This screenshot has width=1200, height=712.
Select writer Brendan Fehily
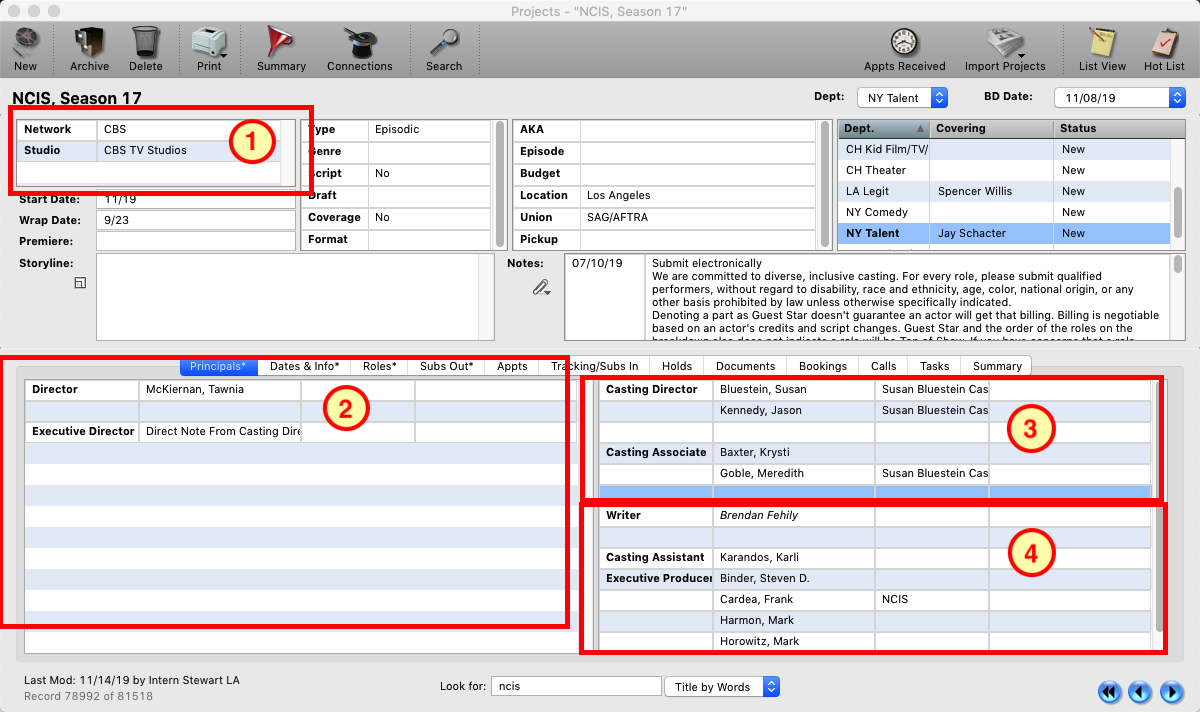(759, 515)
